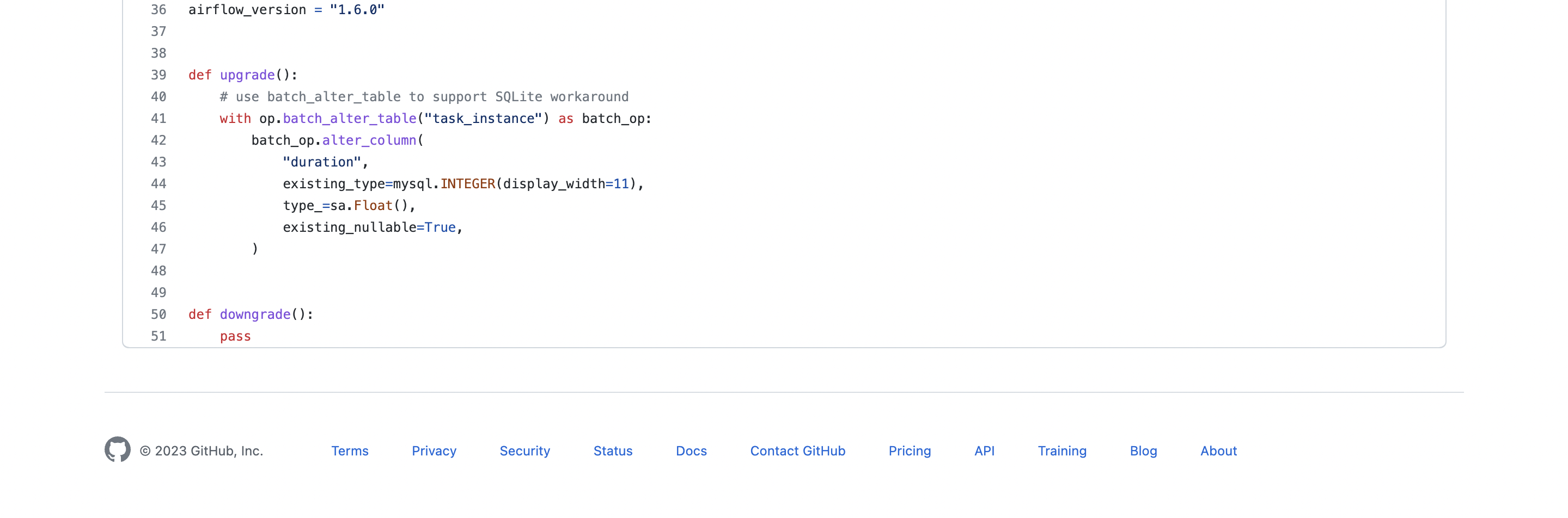Open the Security page

pos(524,451)
